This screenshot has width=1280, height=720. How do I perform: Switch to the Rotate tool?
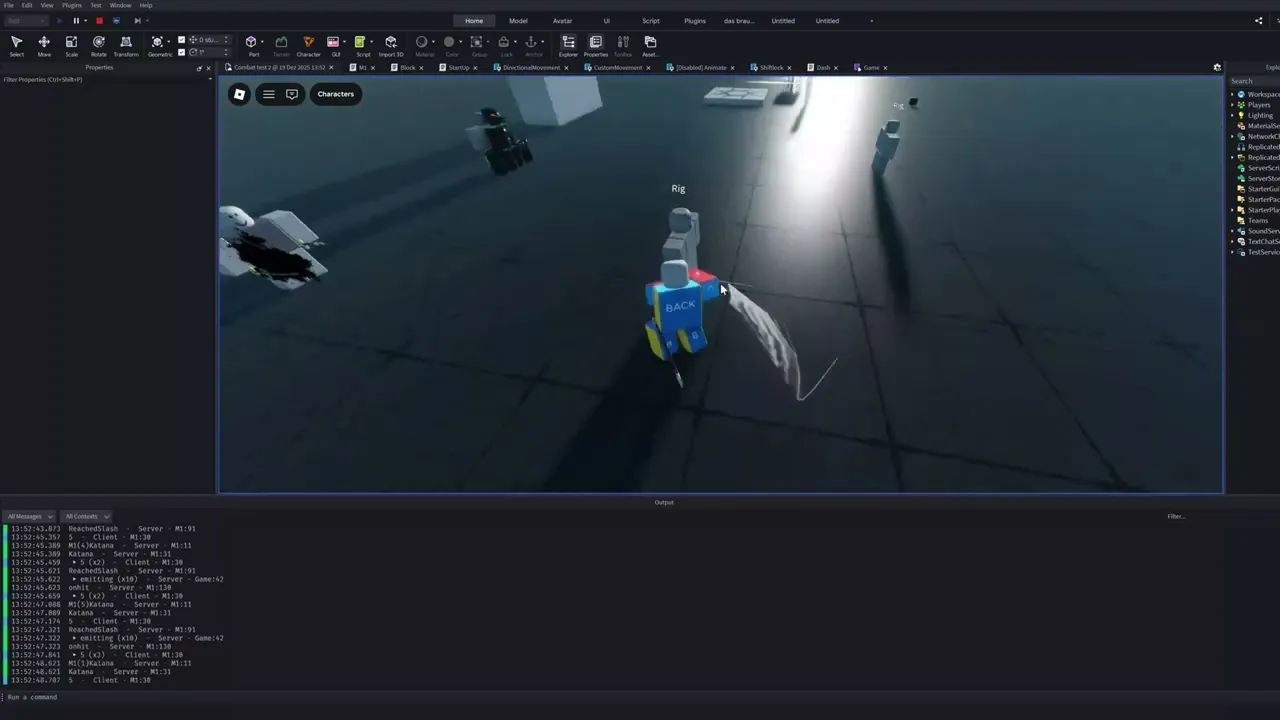tap(99, 45)
